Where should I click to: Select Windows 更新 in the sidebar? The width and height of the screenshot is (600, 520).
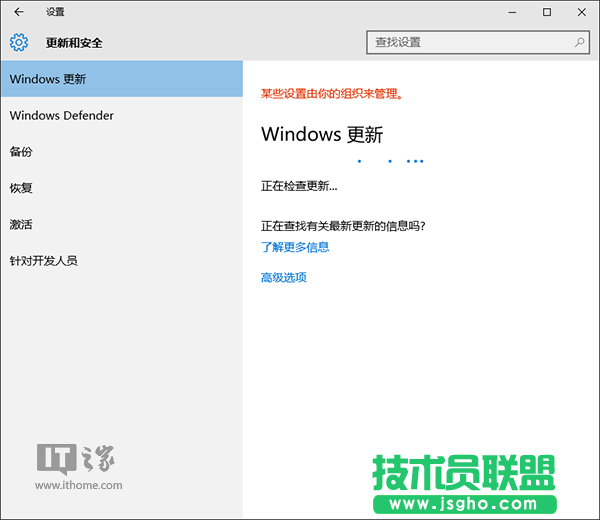pos(122,79)
